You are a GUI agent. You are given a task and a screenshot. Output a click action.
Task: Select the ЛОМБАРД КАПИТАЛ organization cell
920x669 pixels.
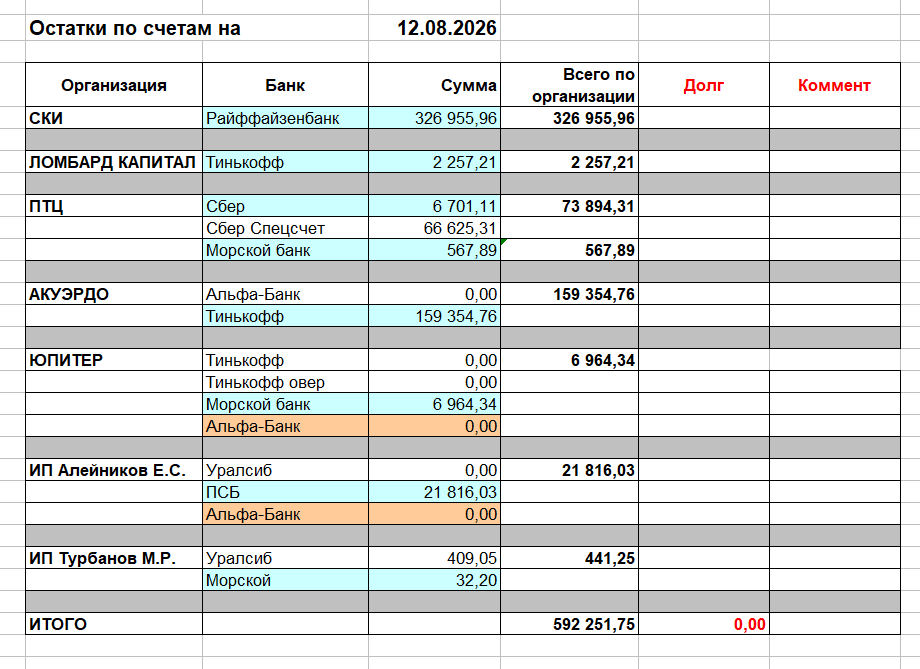point(114,162)
